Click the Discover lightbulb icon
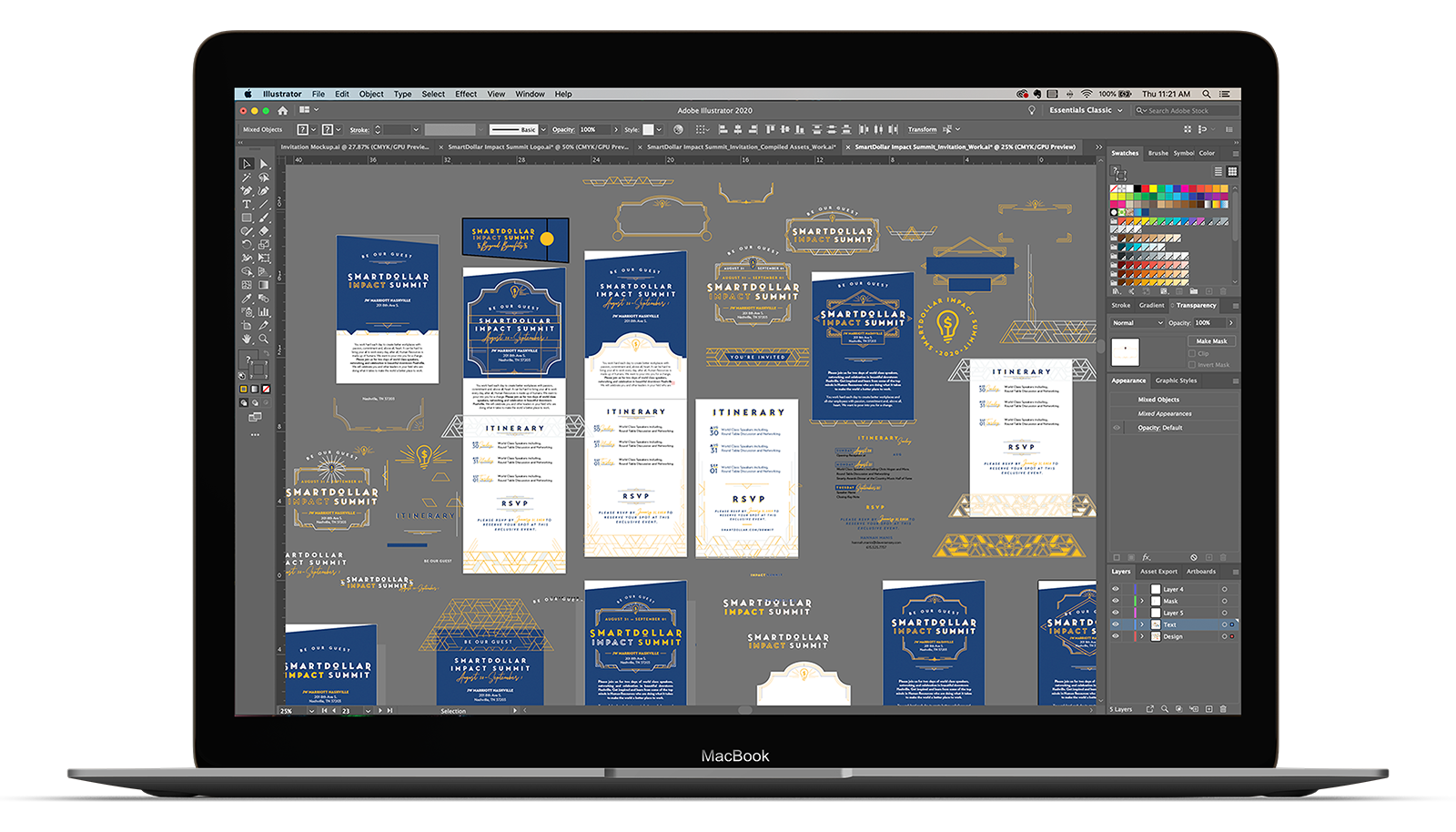Screen dimensions: 1456x832 click(x=1031, y=110)
